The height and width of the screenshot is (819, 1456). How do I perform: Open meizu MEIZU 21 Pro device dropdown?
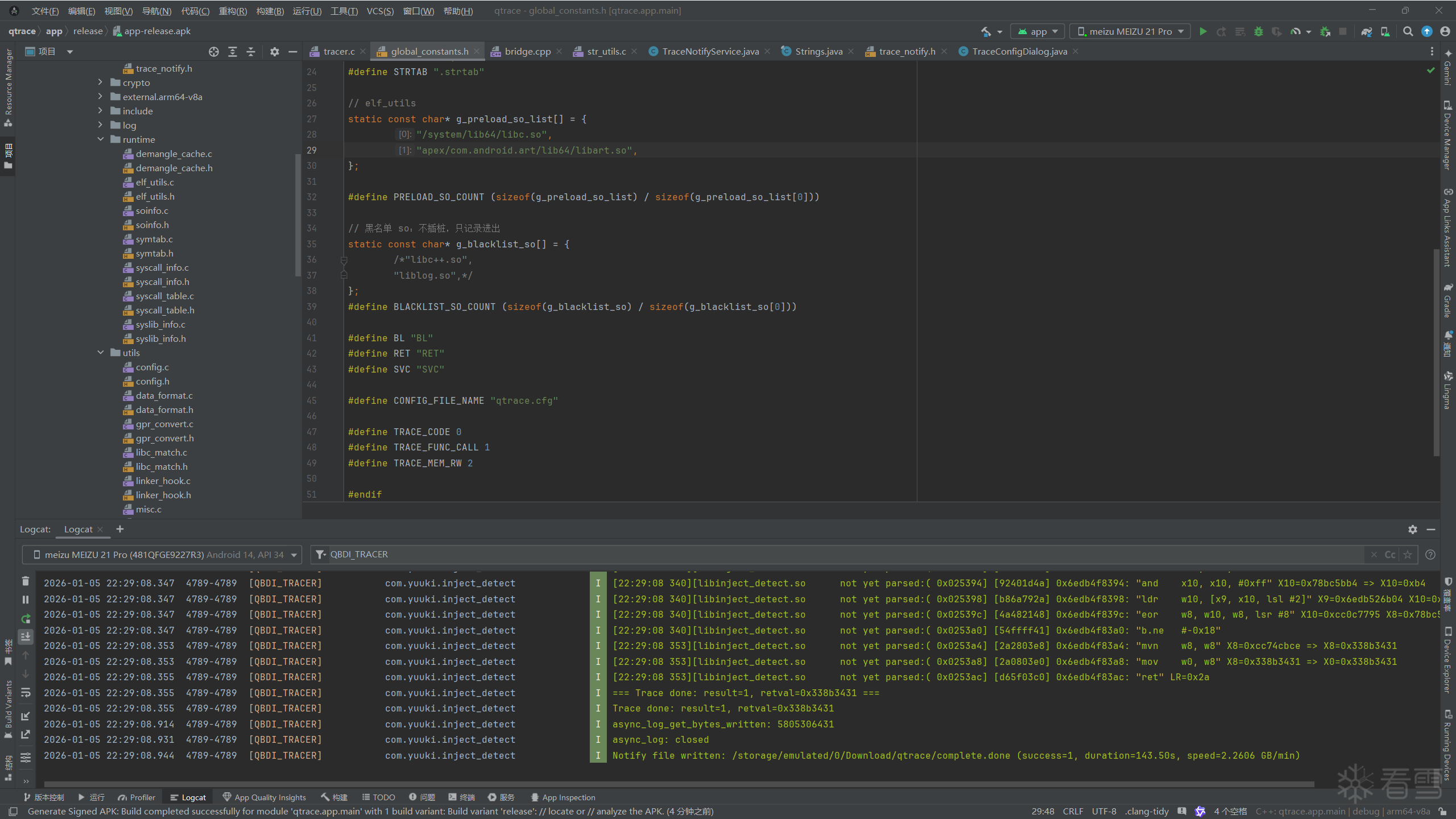point(1130,31)
